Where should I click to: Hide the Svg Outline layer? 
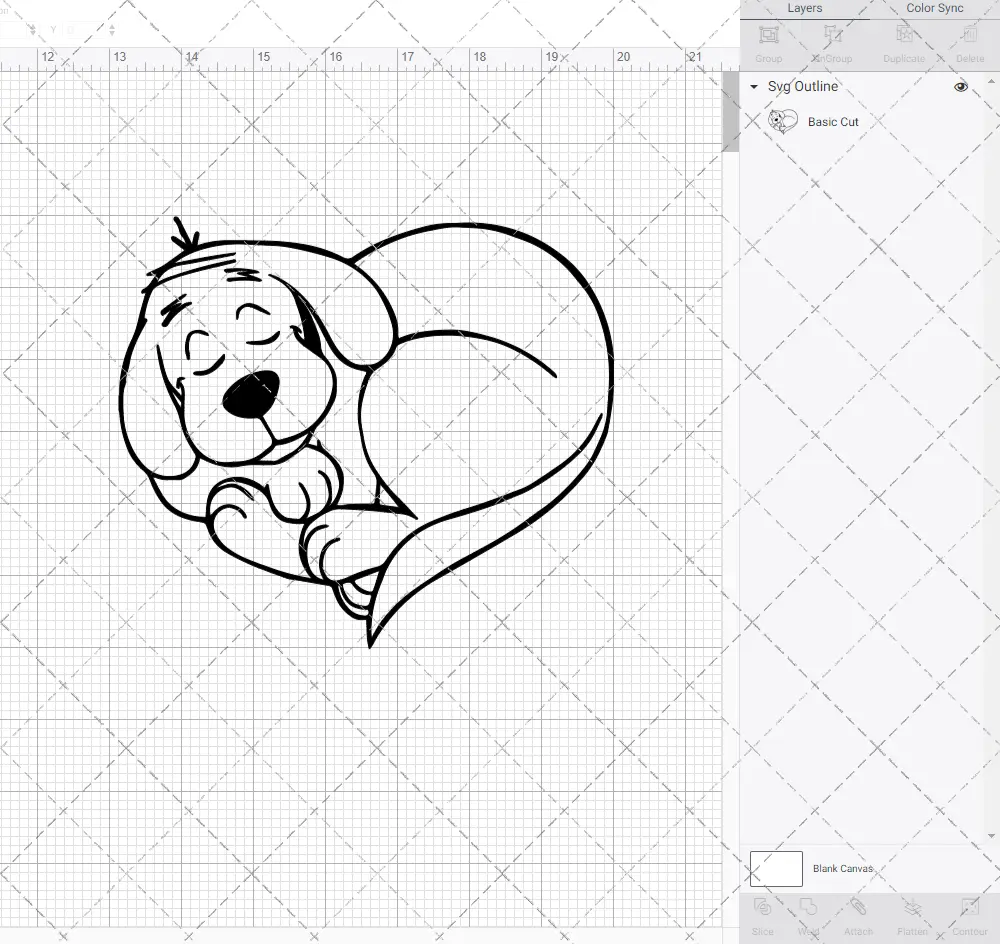(x=960, y=87)
